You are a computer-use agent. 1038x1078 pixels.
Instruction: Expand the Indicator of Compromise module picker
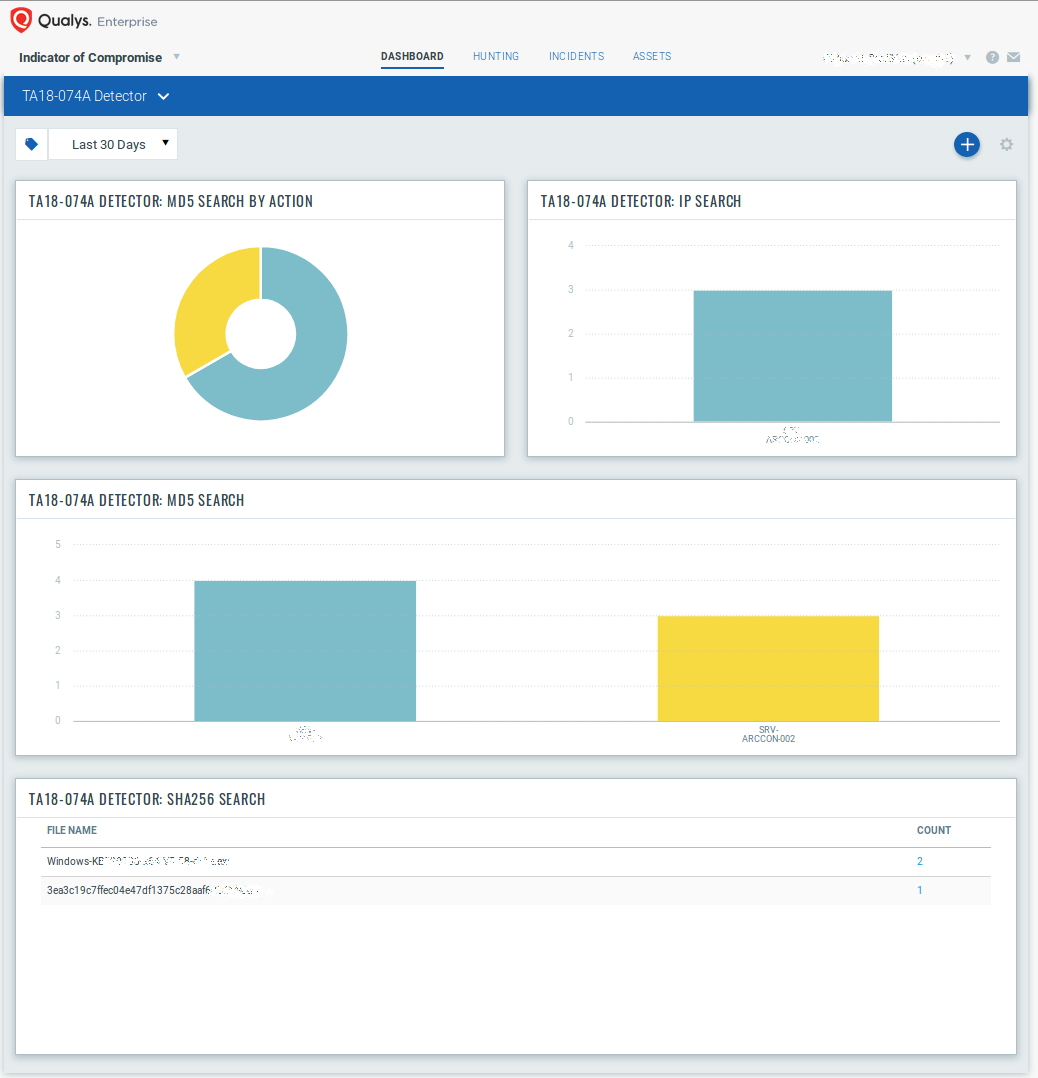176,57
